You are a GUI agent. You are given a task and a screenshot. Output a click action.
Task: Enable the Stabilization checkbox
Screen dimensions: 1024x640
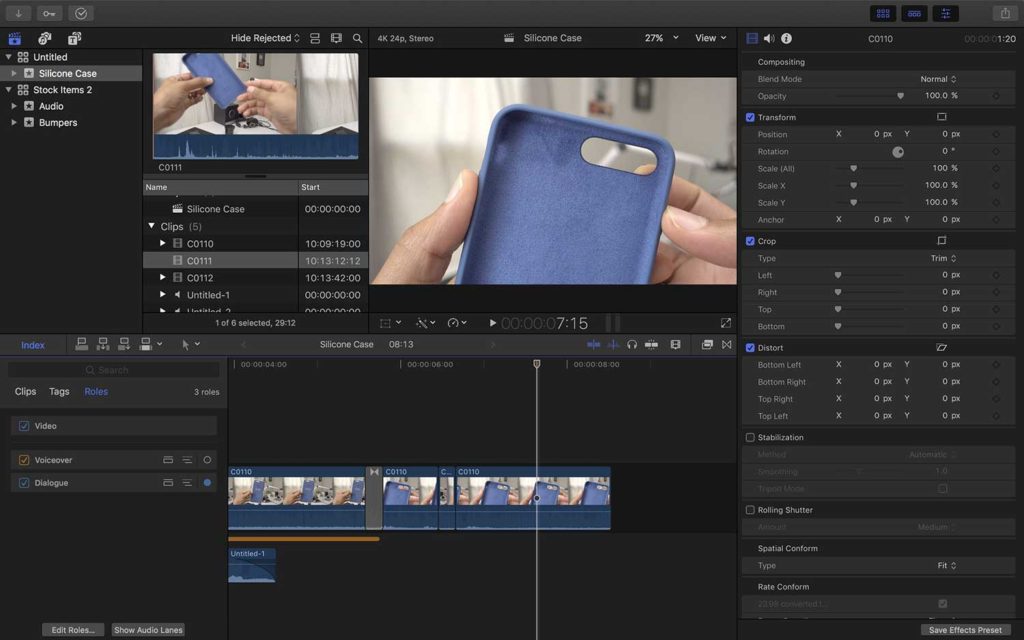tap(749, 437)
